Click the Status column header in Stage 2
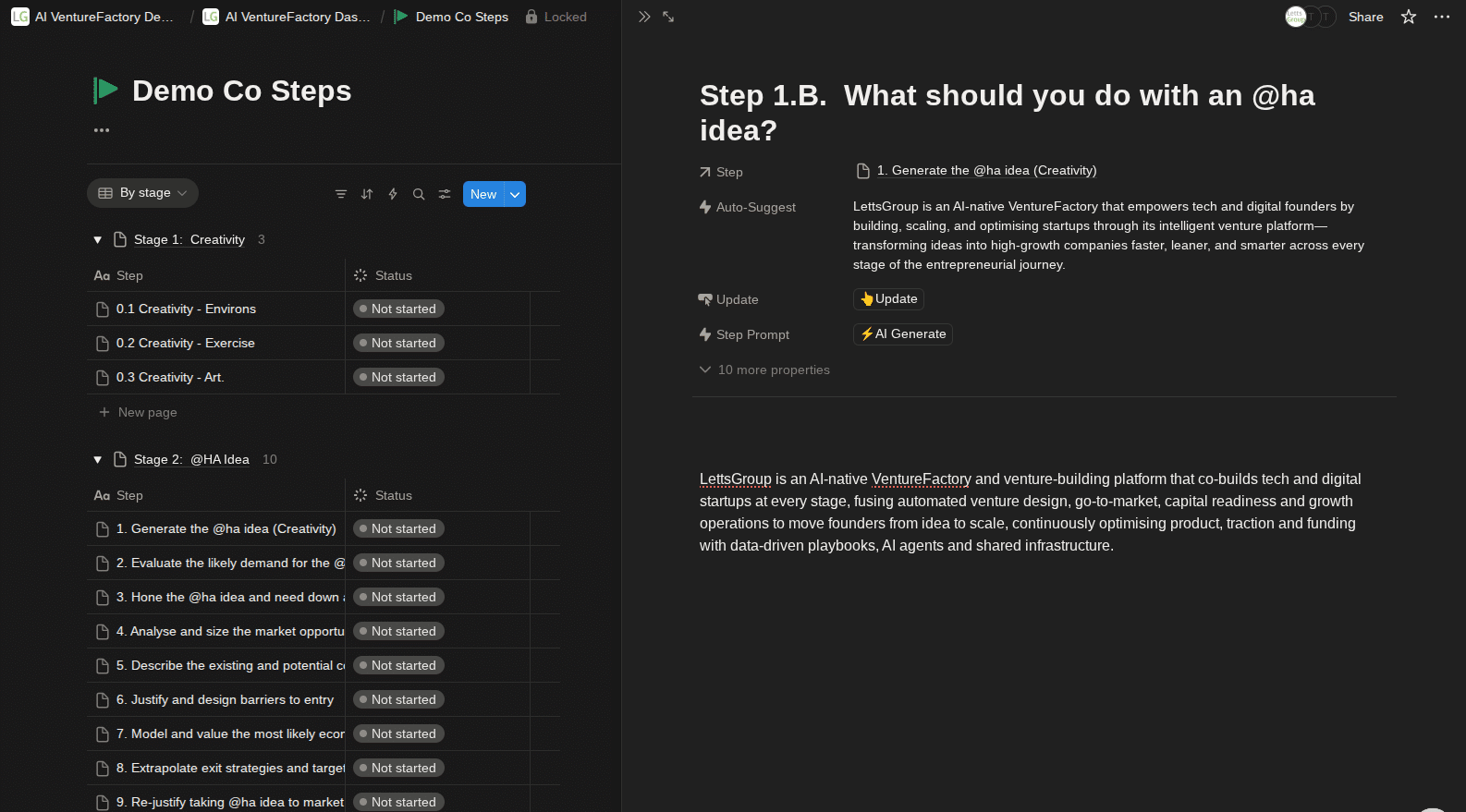The width and height of the screenshot is (1466, 812). pyautogui.click(x=384, y=495)
